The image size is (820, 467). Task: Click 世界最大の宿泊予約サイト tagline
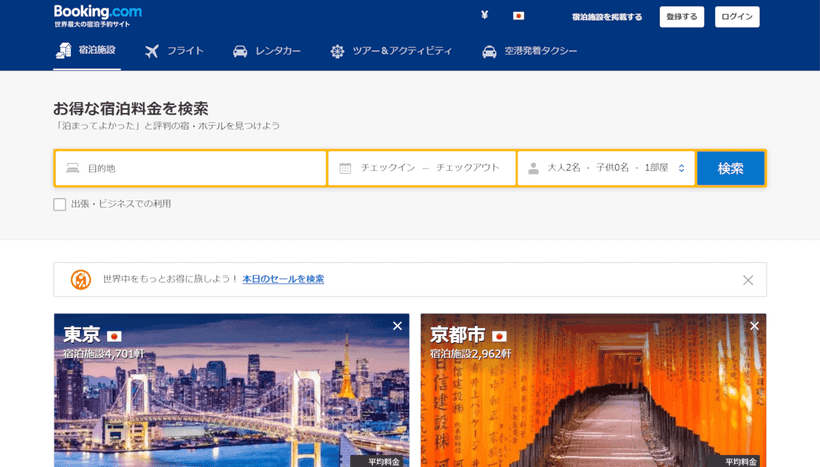(92, 24)
